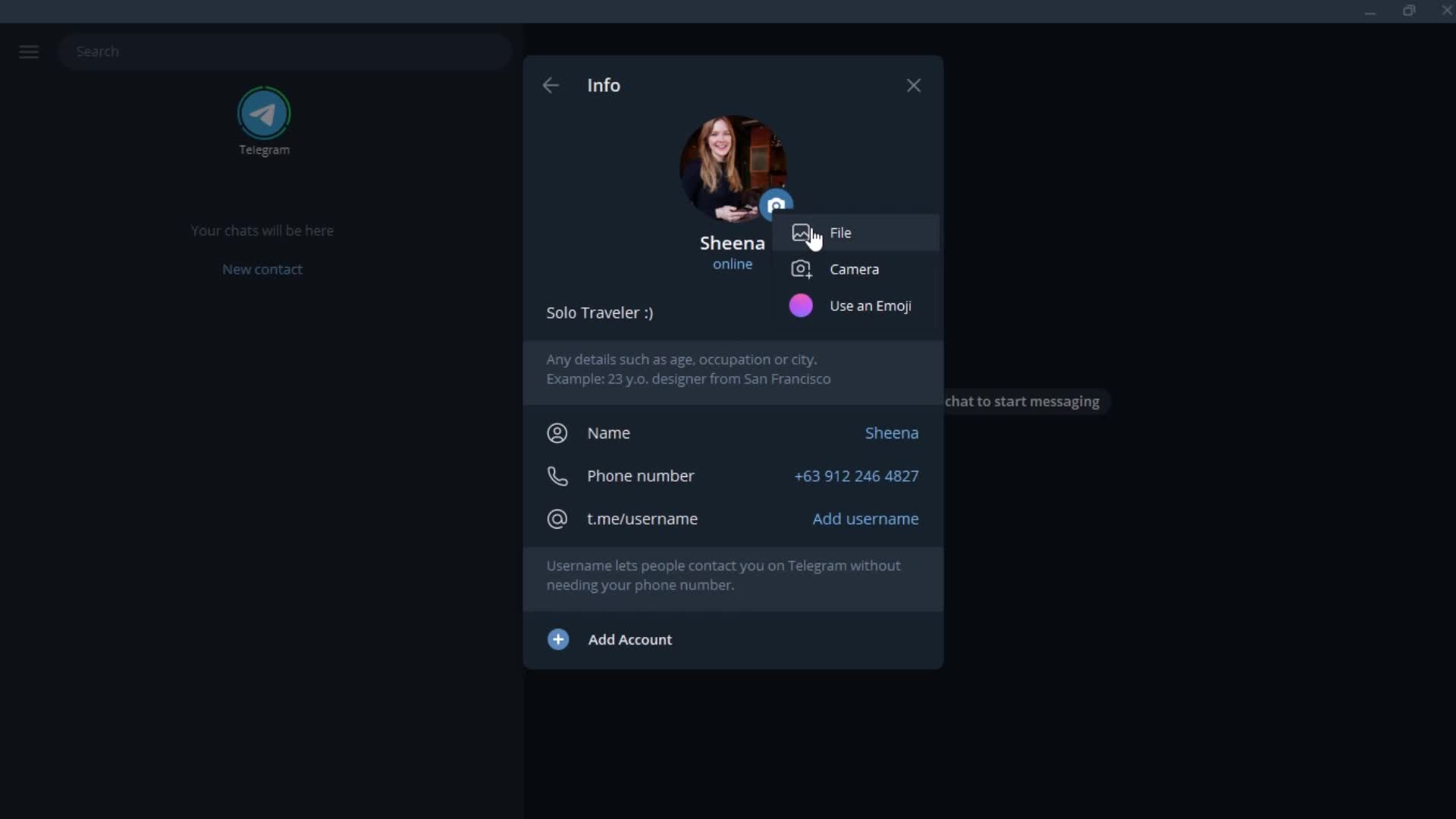Click the profile picture thumbnail

[x=732, y=167]
